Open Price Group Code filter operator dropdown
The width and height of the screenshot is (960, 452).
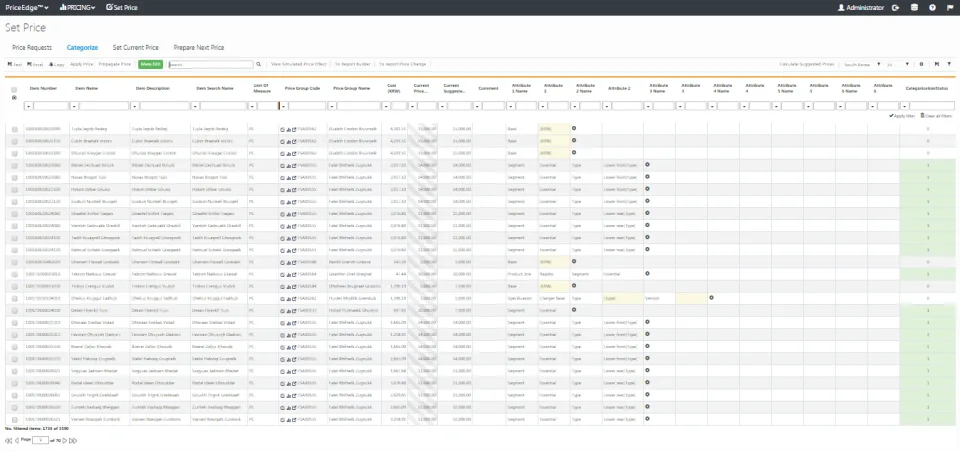[x=285, y=106]
